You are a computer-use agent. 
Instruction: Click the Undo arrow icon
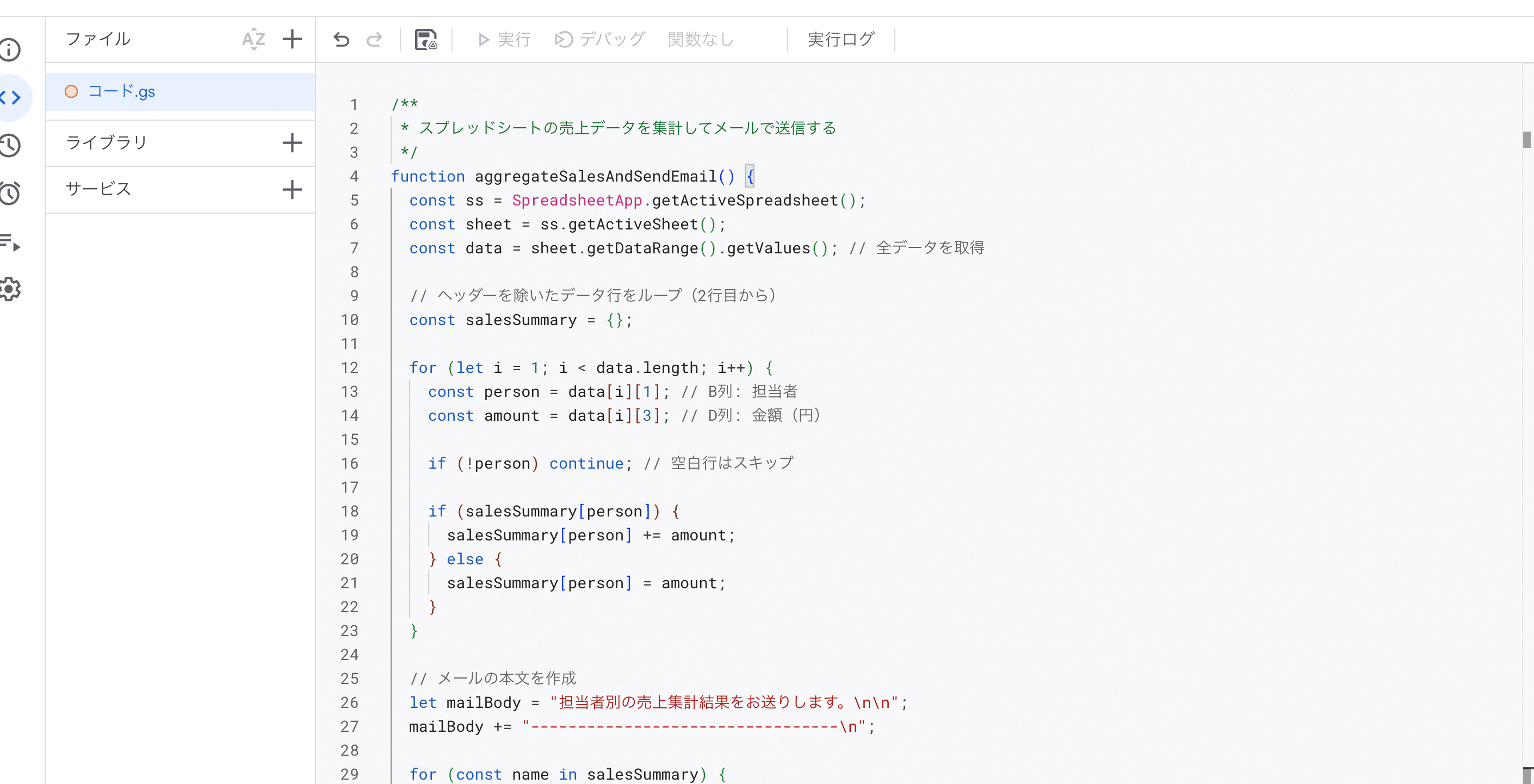[341, 40]
